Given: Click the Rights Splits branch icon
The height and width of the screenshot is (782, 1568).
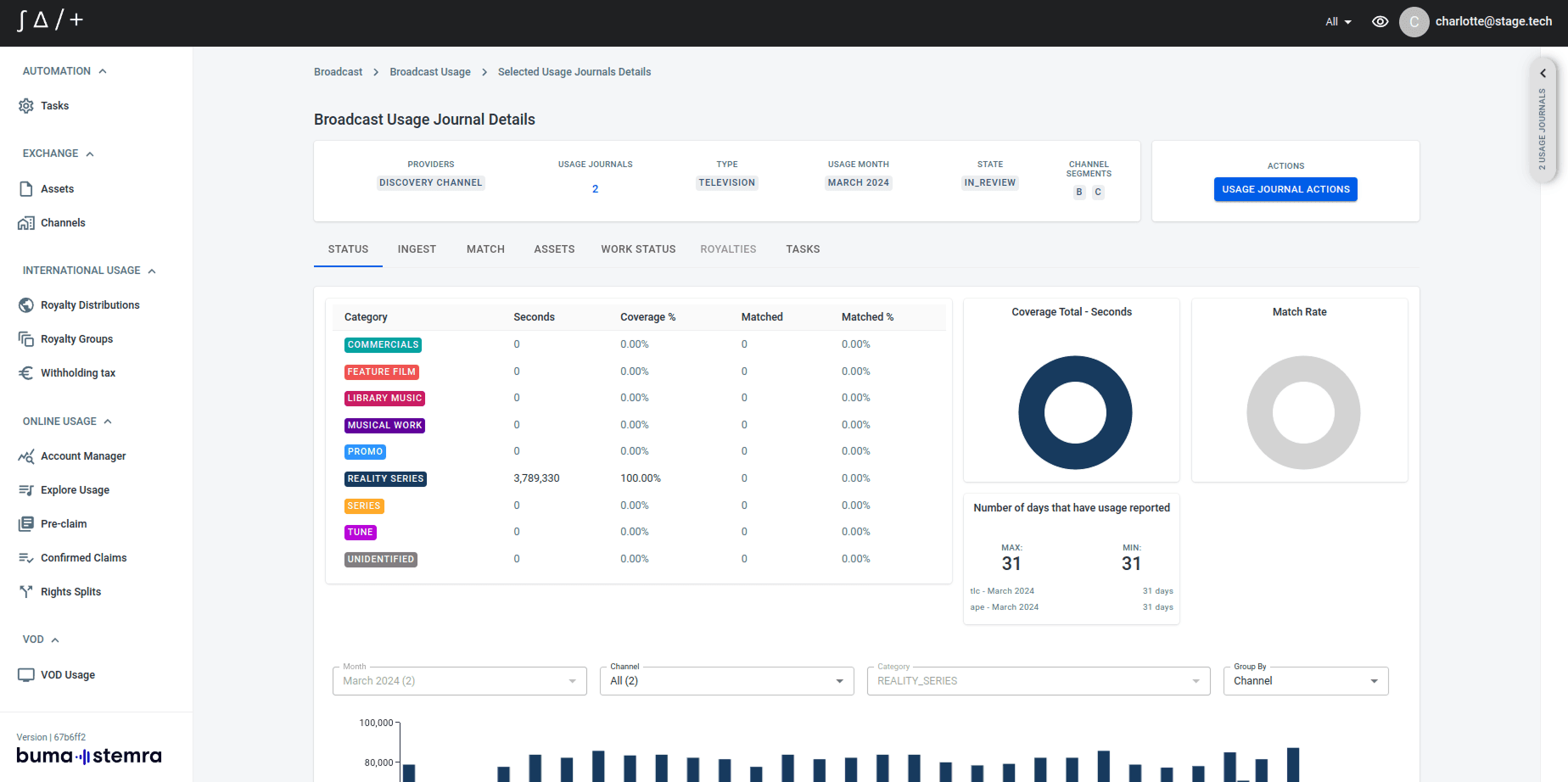Looking at the screenshot, I should 26,592.
